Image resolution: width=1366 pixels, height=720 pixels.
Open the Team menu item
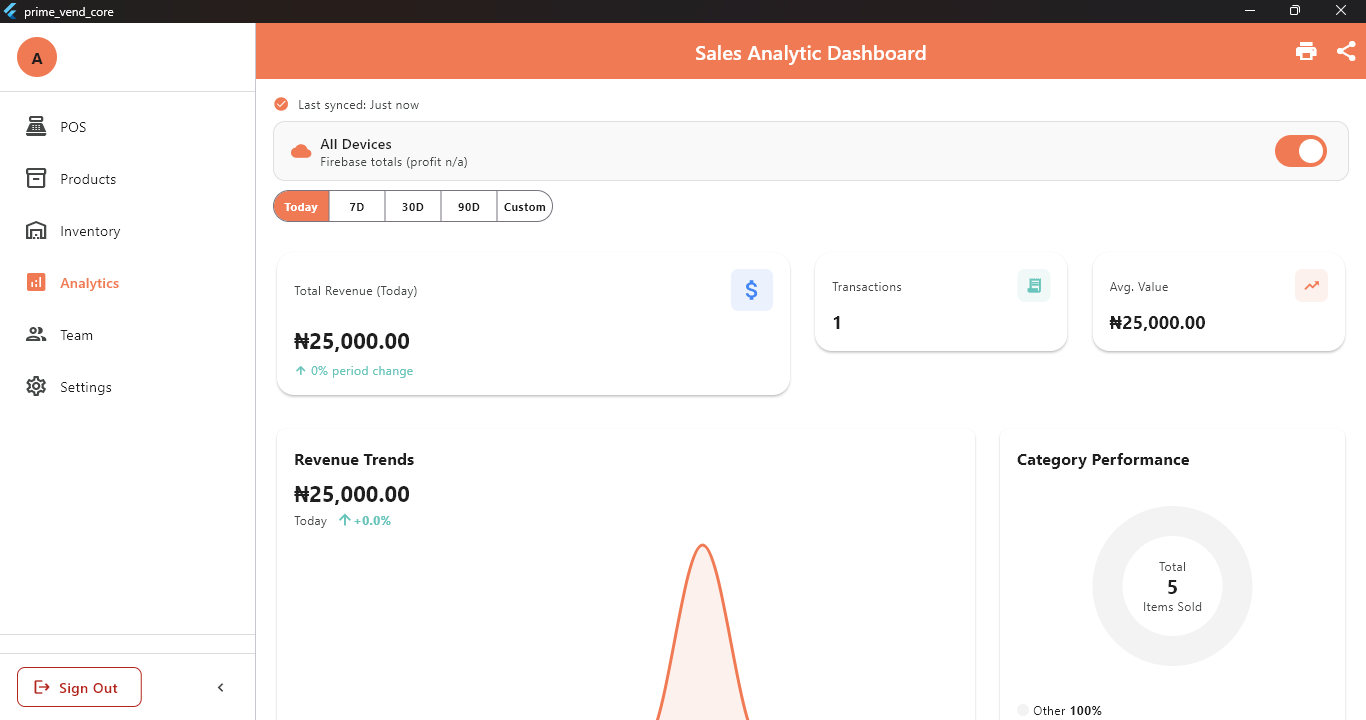128,335
